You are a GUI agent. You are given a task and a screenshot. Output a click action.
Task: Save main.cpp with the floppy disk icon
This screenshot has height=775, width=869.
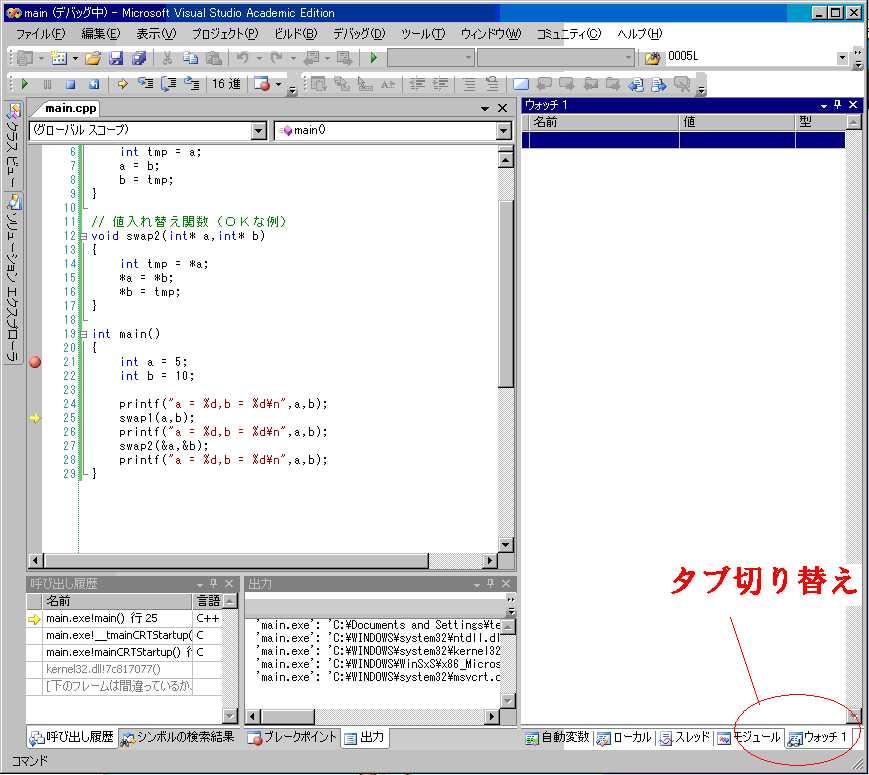point(116,58)
